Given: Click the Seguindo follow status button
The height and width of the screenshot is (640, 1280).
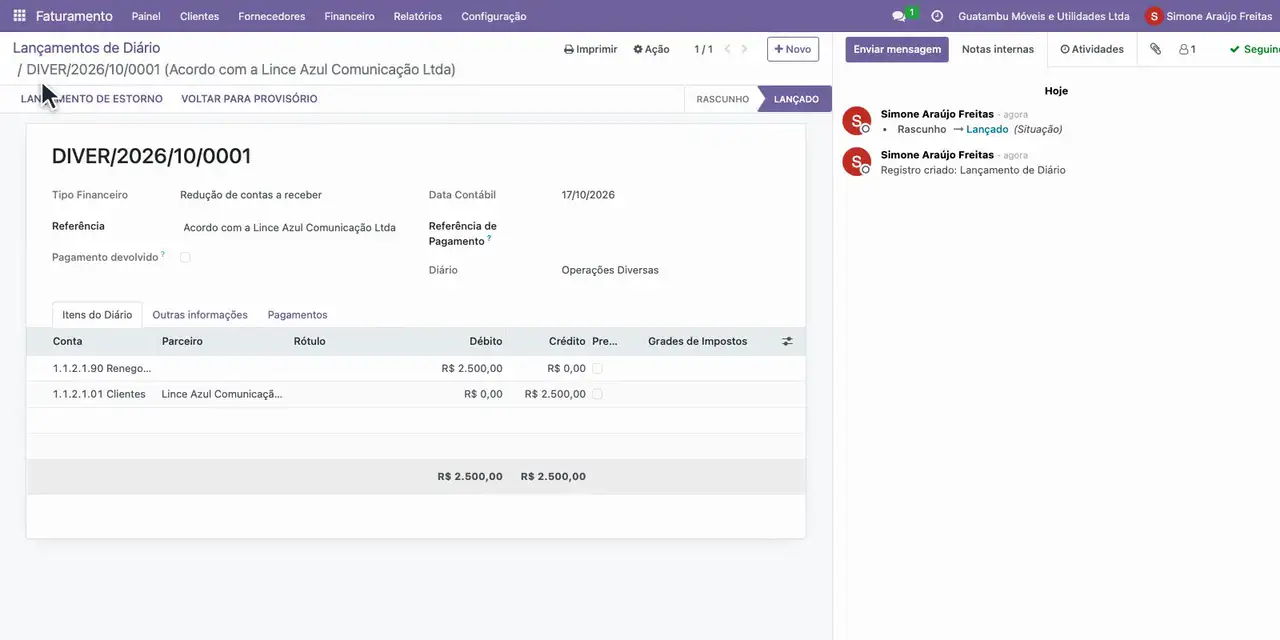Looking at the screenshot, I should click(1254, 49).
